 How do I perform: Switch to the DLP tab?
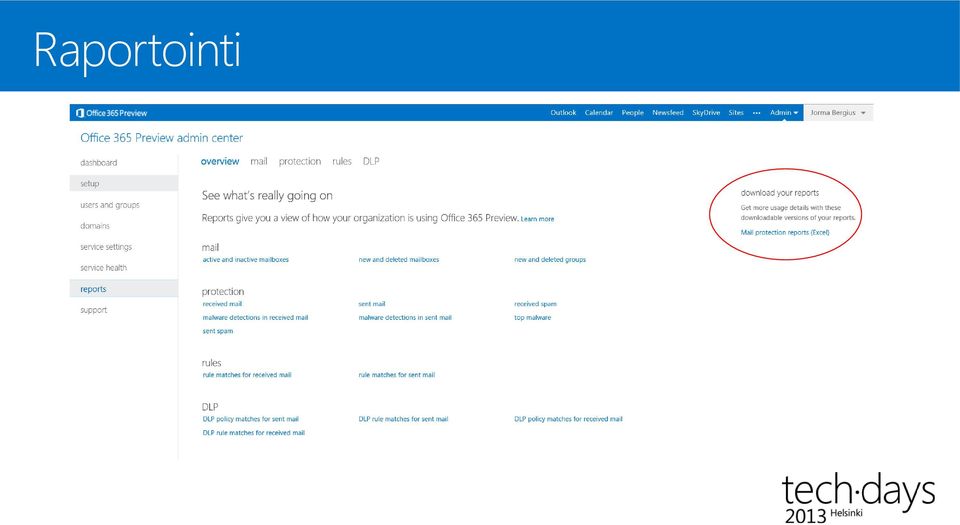[x=371, y=162]
